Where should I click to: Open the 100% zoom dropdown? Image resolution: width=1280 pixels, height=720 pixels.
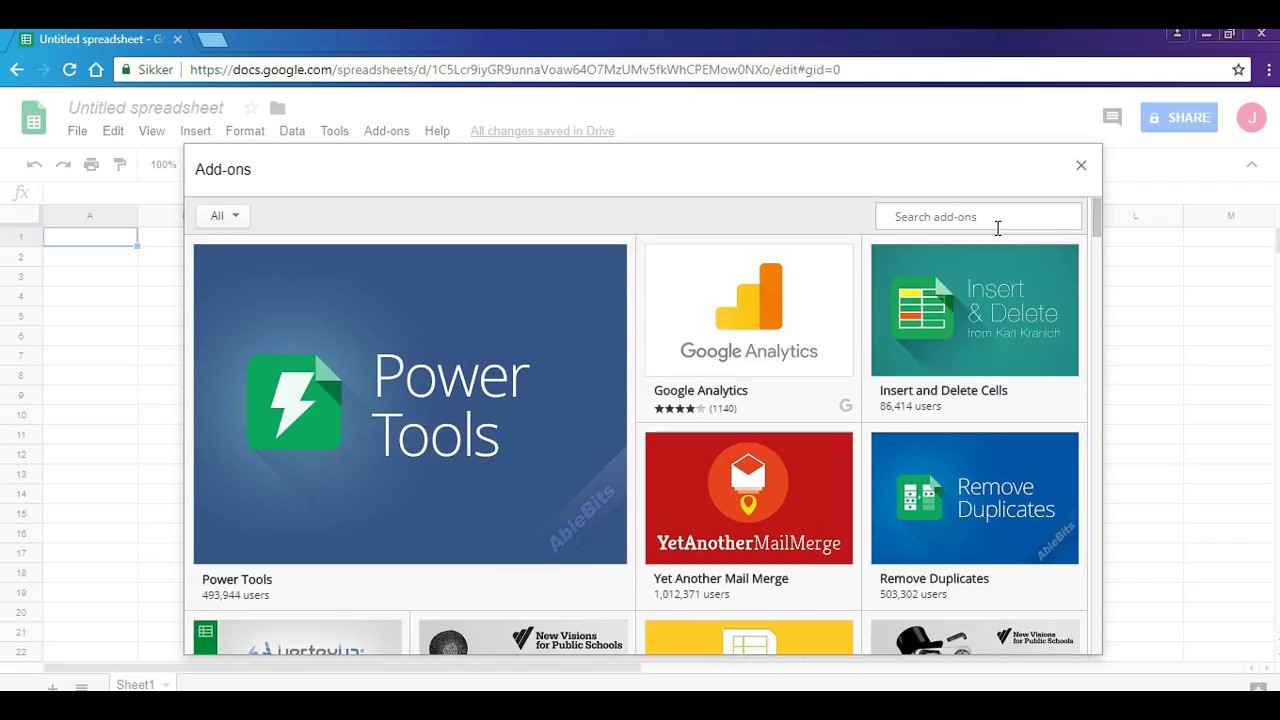click(164, 164)
